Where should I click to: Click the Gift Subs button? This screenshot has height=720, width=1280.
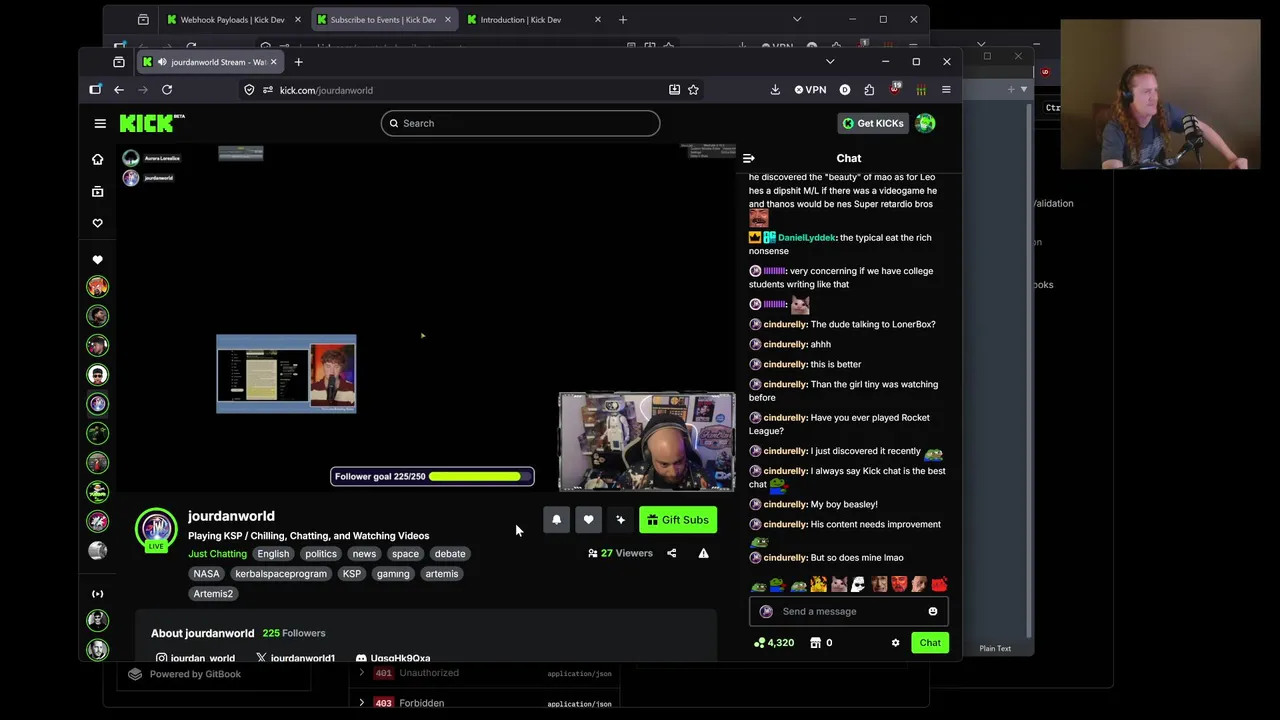(x=678, y=520)
